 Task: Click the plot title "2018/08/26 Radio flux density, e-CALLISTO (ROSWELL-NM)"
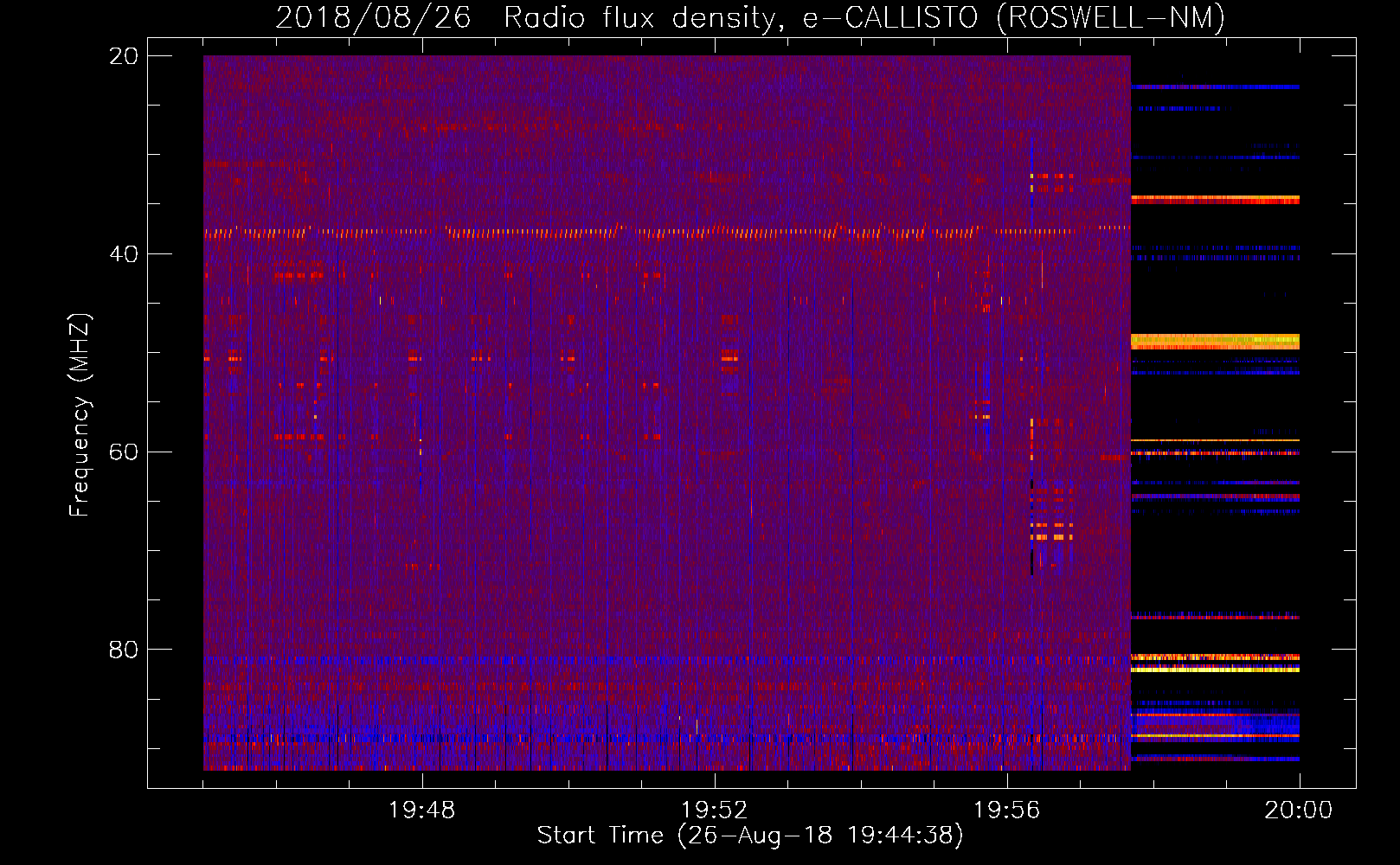(x=750, y=17)
